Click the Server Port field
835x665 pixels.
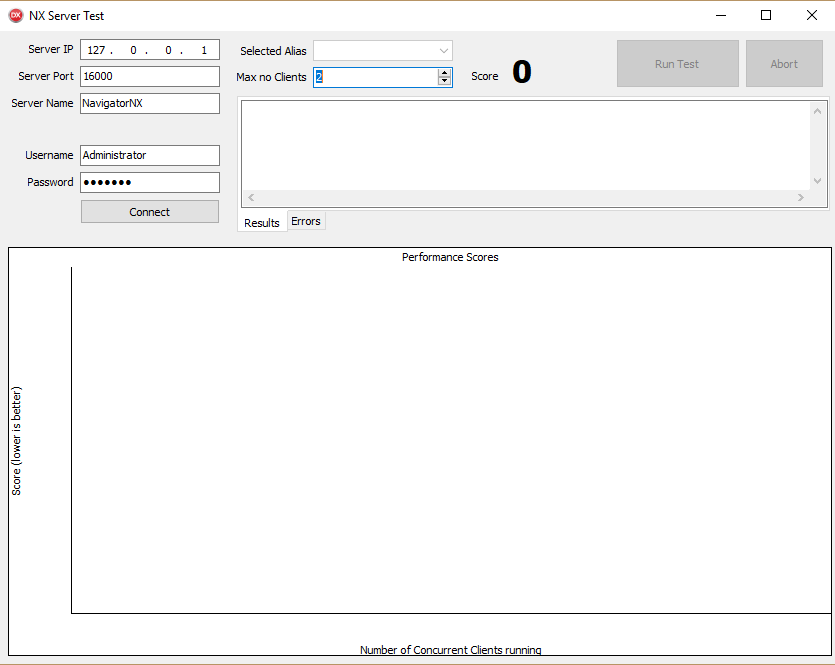pyautogui.click(x=150, y=76)
